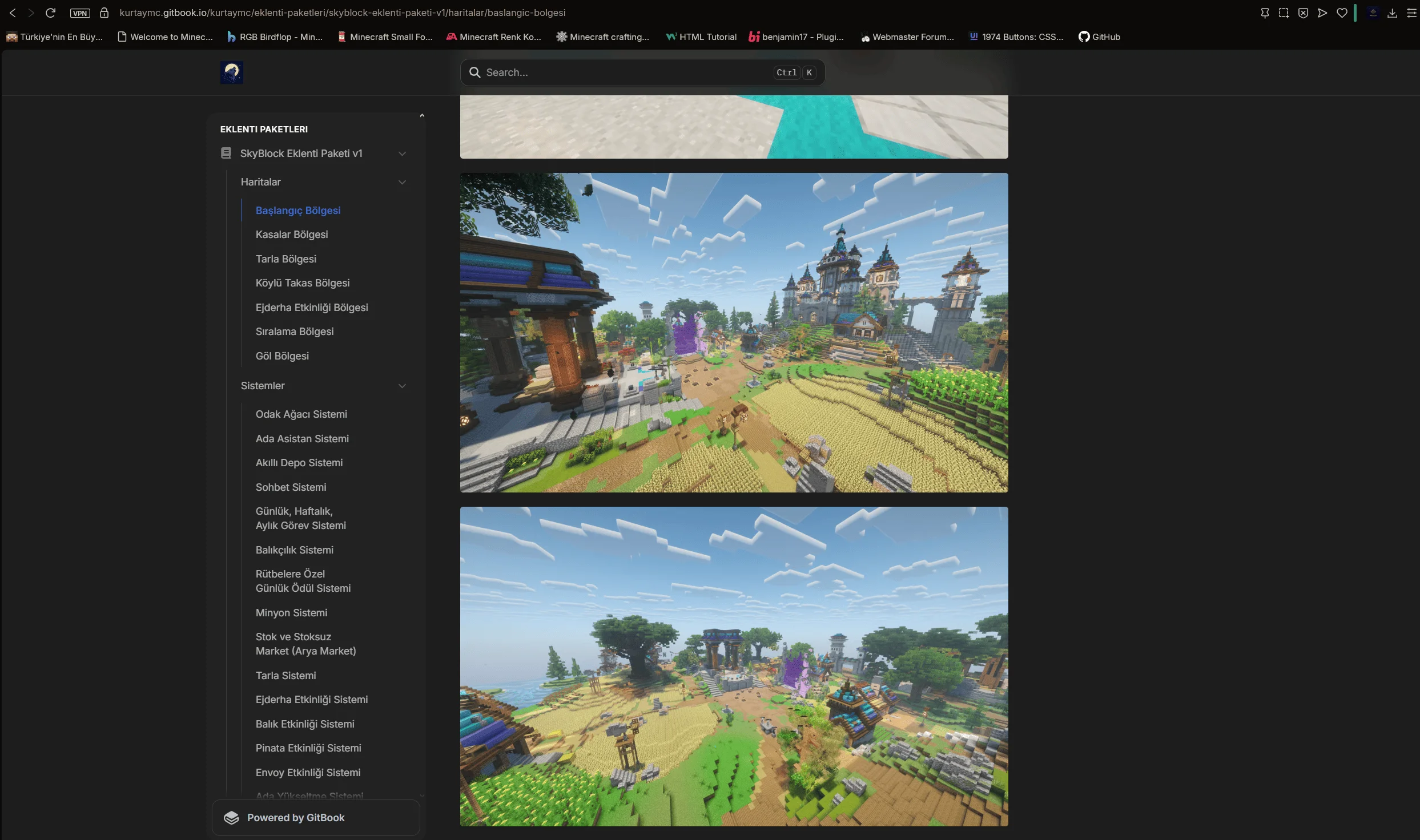Toggle the VPN badge in the address bar
1420x840 pixels.
(x=80, y=13)
